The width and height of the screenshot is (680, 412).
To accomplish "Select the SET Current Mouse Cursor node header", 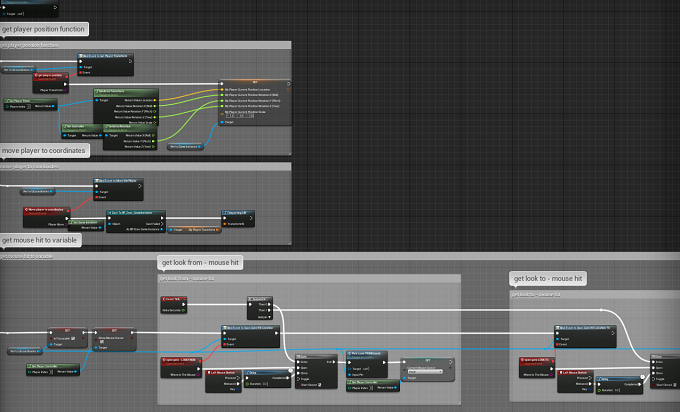I will tap(428, 360).
